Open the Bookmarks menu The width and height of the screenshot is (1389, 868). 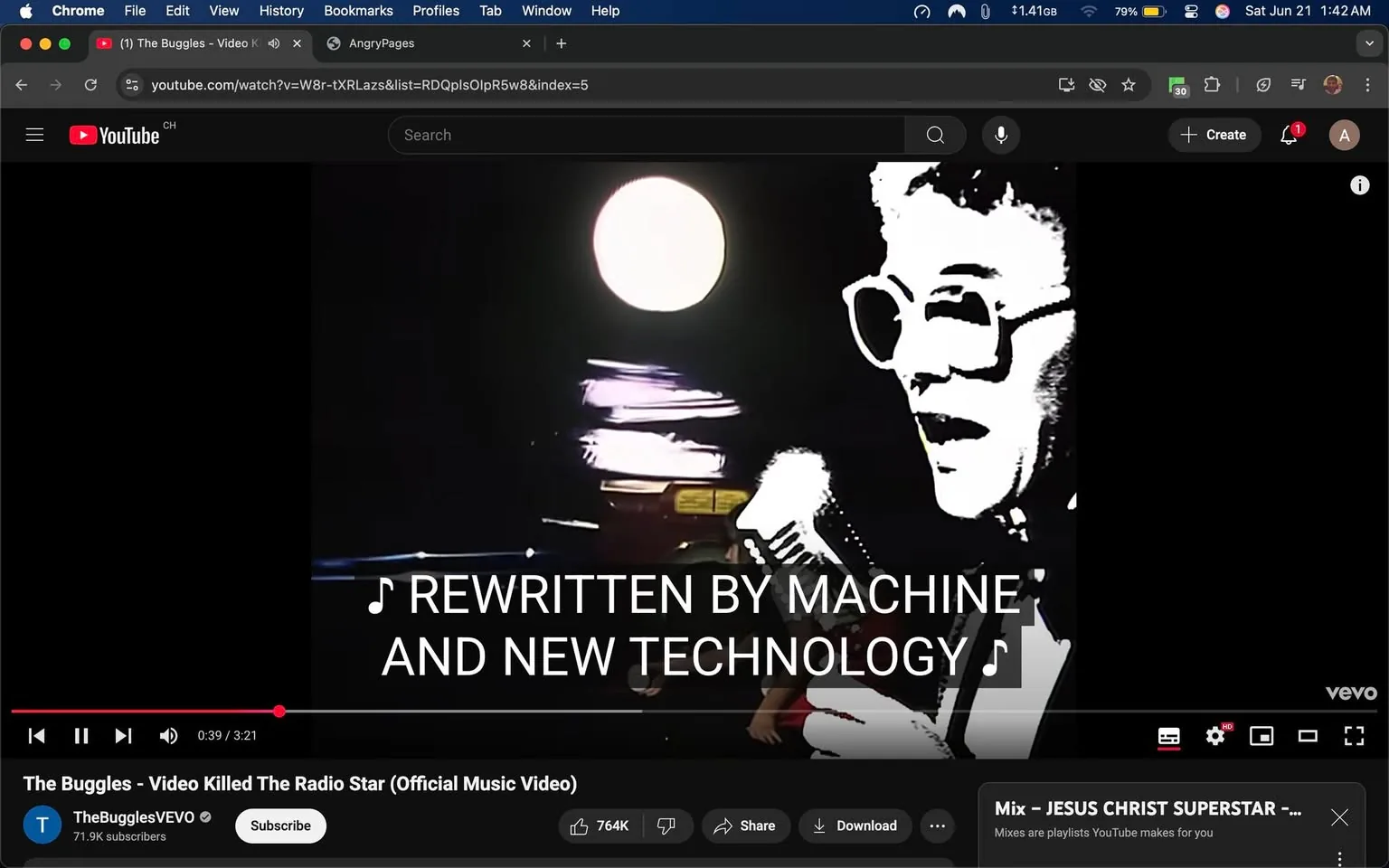click(x=357, y=11)
